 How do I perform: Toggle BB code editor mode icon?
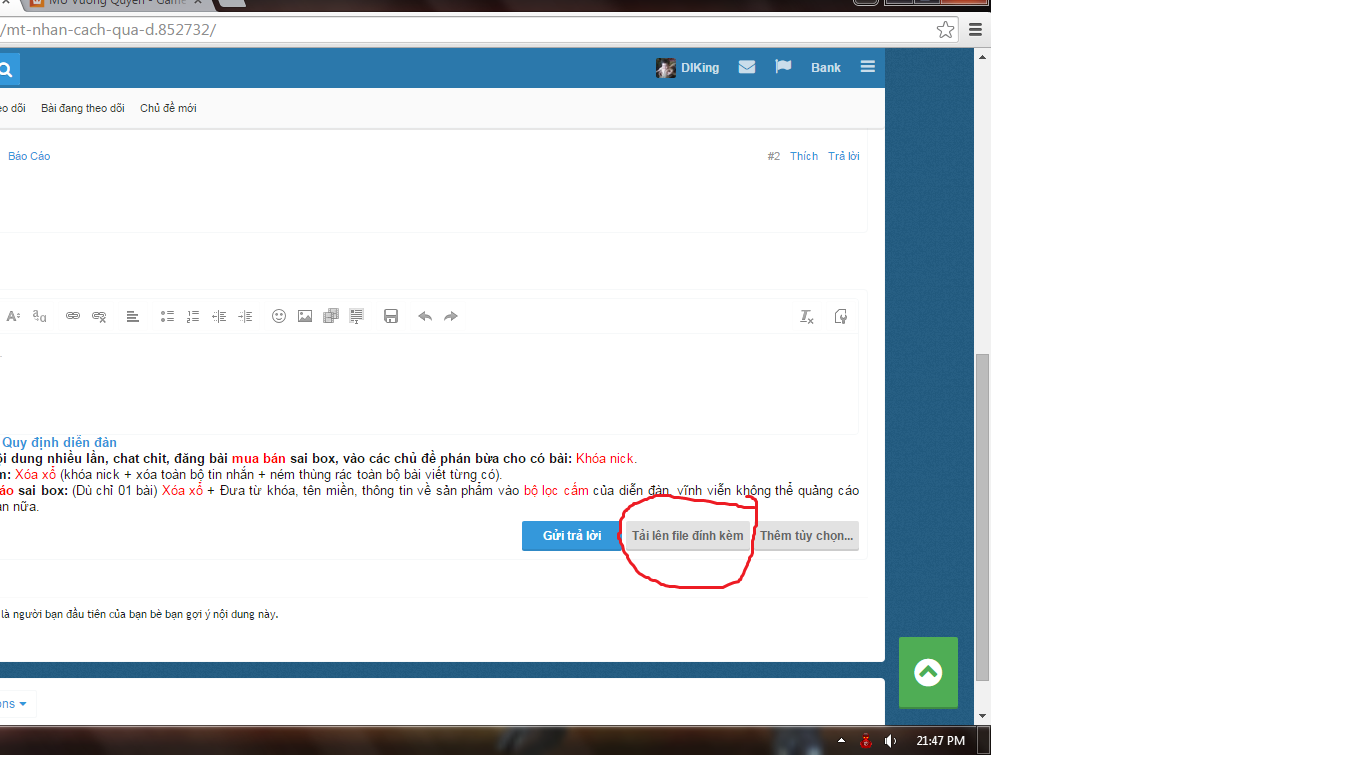(841, 316)
